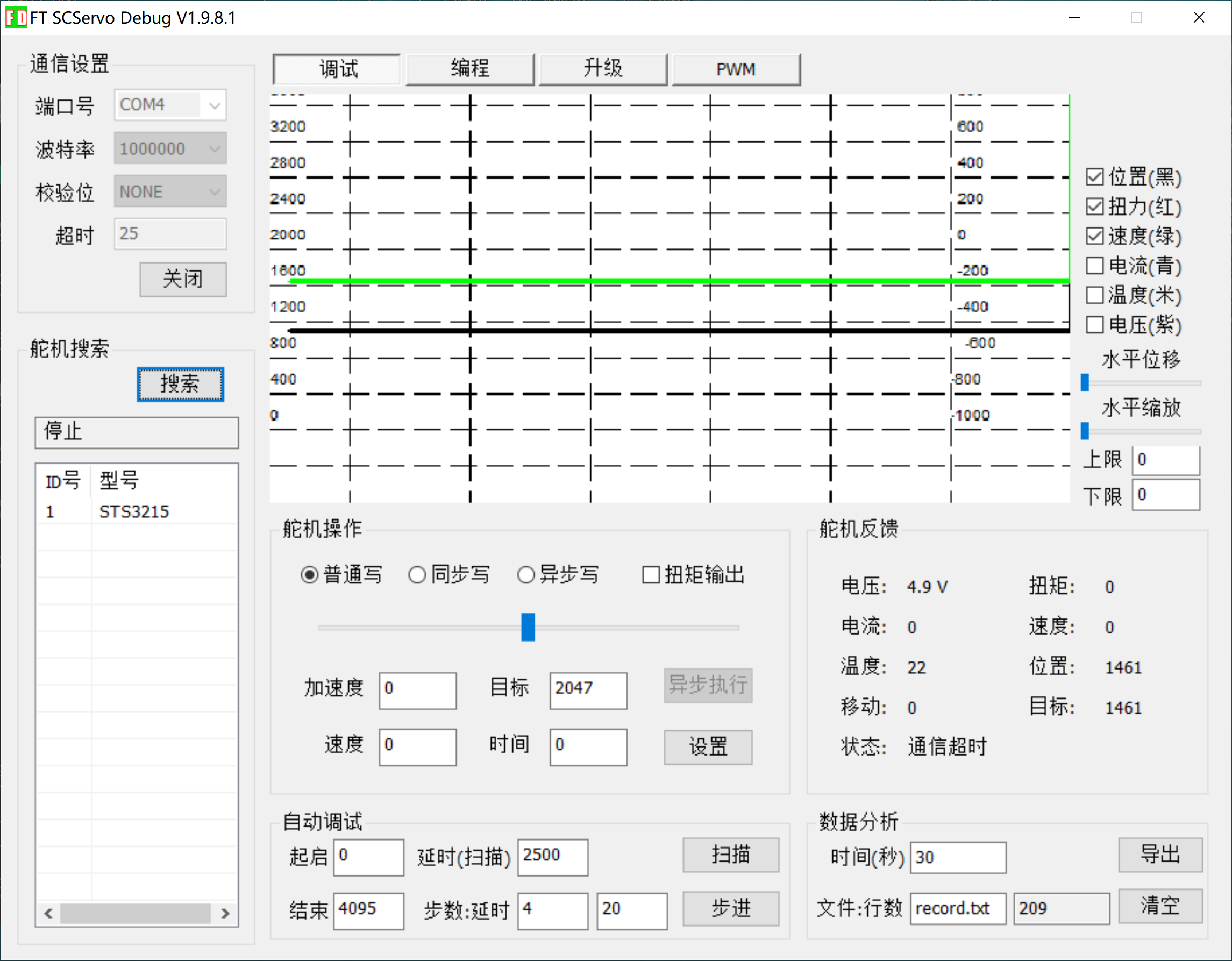Click the 通信超时 status text
Viewport: 1232px width, 961px height.
(x=948, y=746)
